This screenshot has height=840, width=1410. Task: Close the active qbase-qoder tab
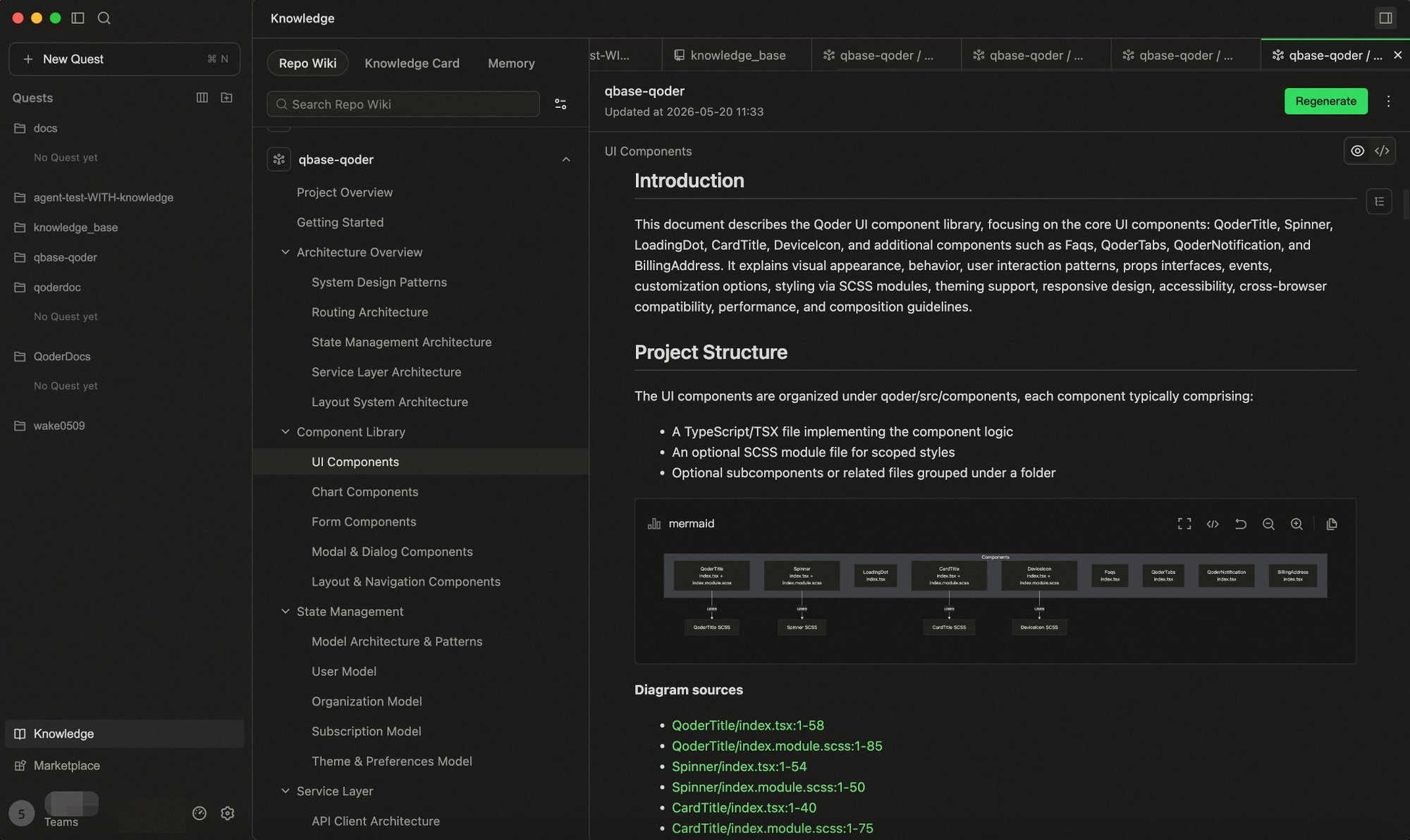(x=1397, y=55)
